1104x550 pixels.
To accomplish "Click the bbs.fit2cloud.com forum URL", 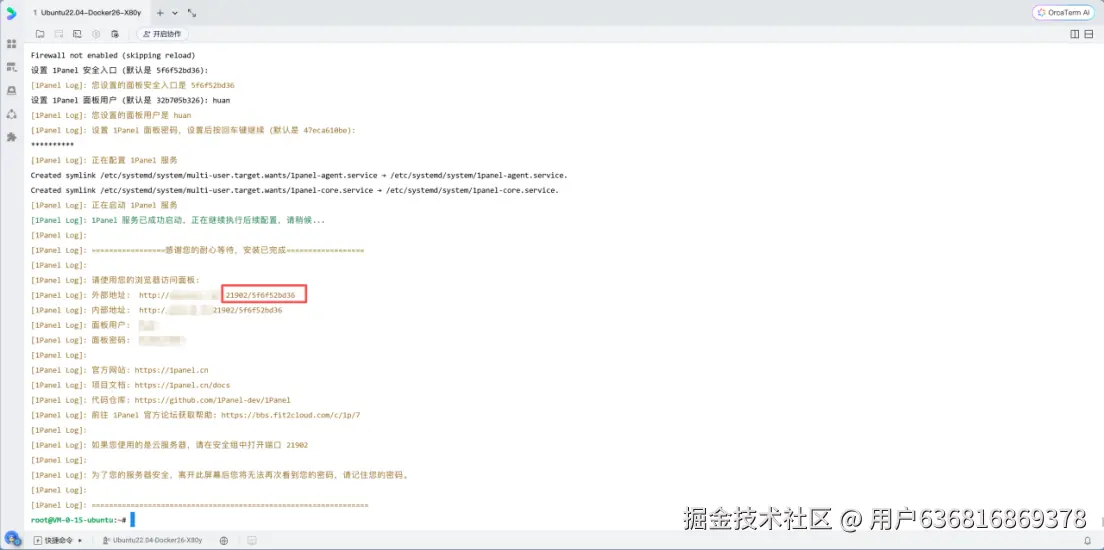I will [290, 415].
